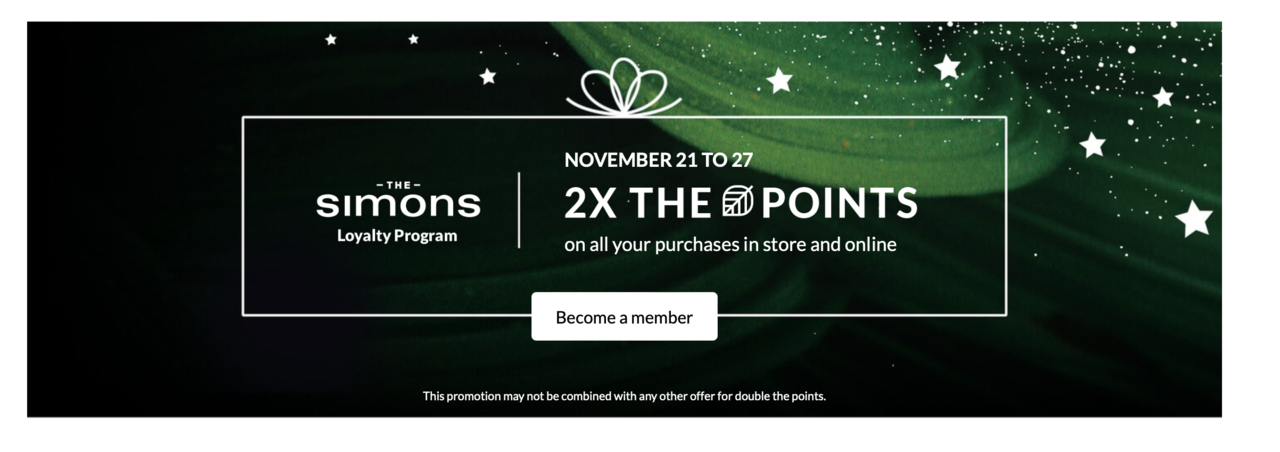Viewport: 1280px width, 452px height.
Task: Click the promotion disclaimer text at bottom
Action: tap(624, 396)
